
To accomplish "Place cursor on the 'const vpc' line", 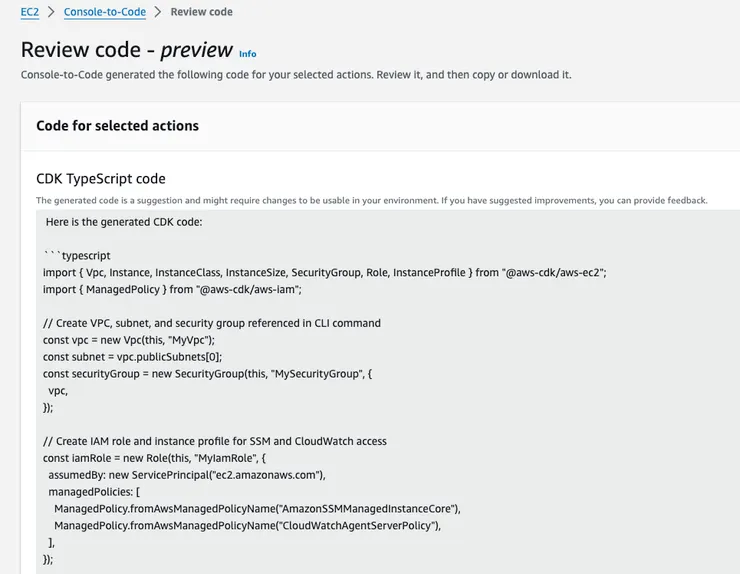I will pos(129,340).
